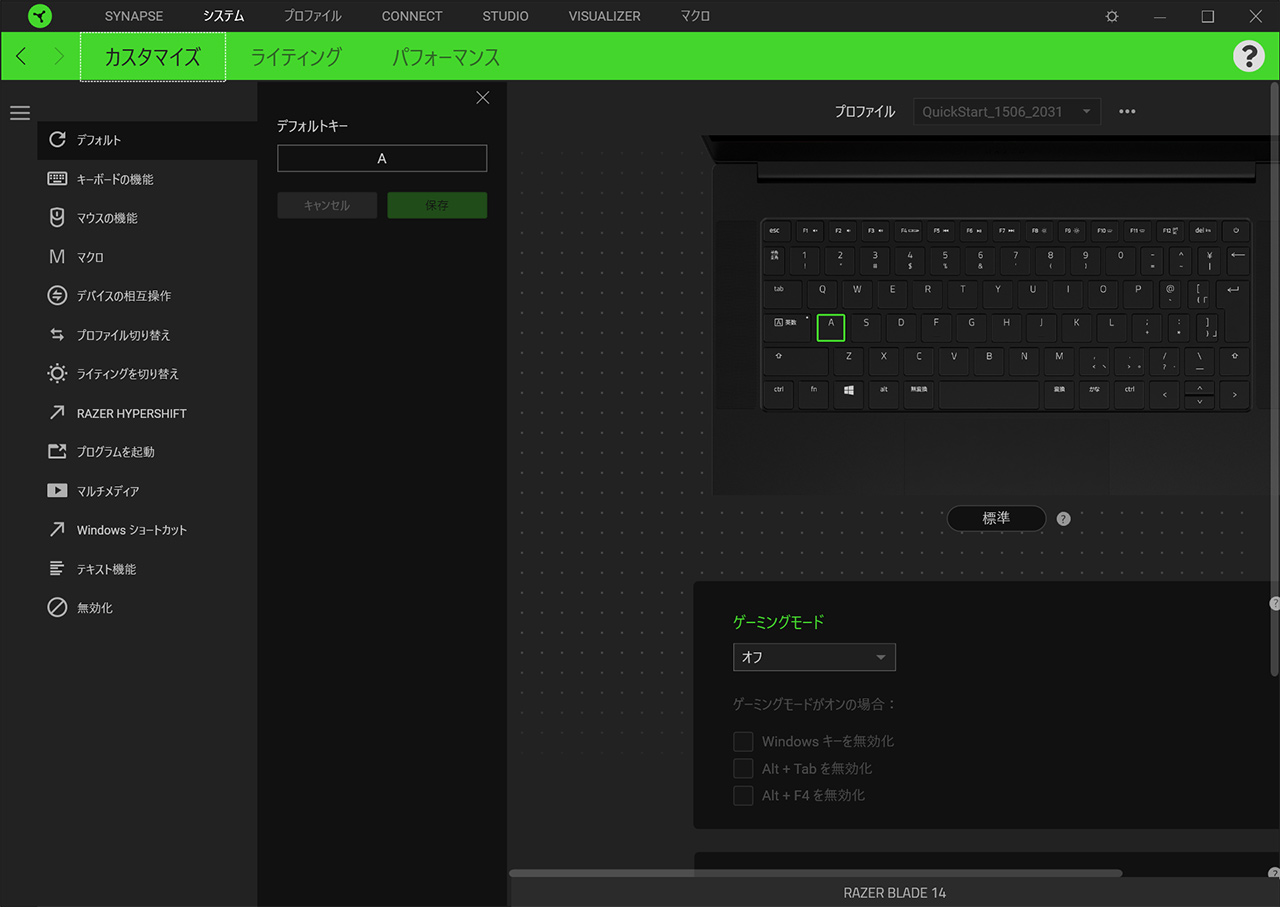Go forward with the right arrow
1280x907 pixels.
(58, 56)
